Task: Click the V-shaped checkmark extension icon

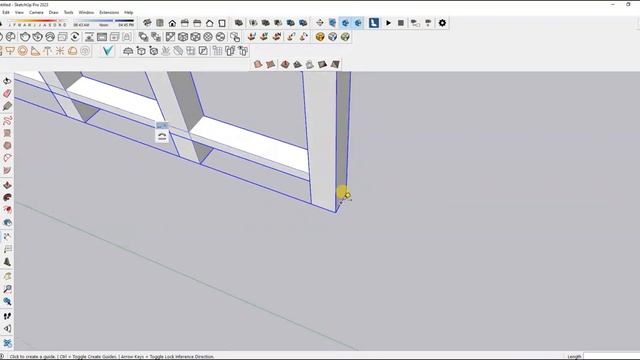Action: pos(108,51)
